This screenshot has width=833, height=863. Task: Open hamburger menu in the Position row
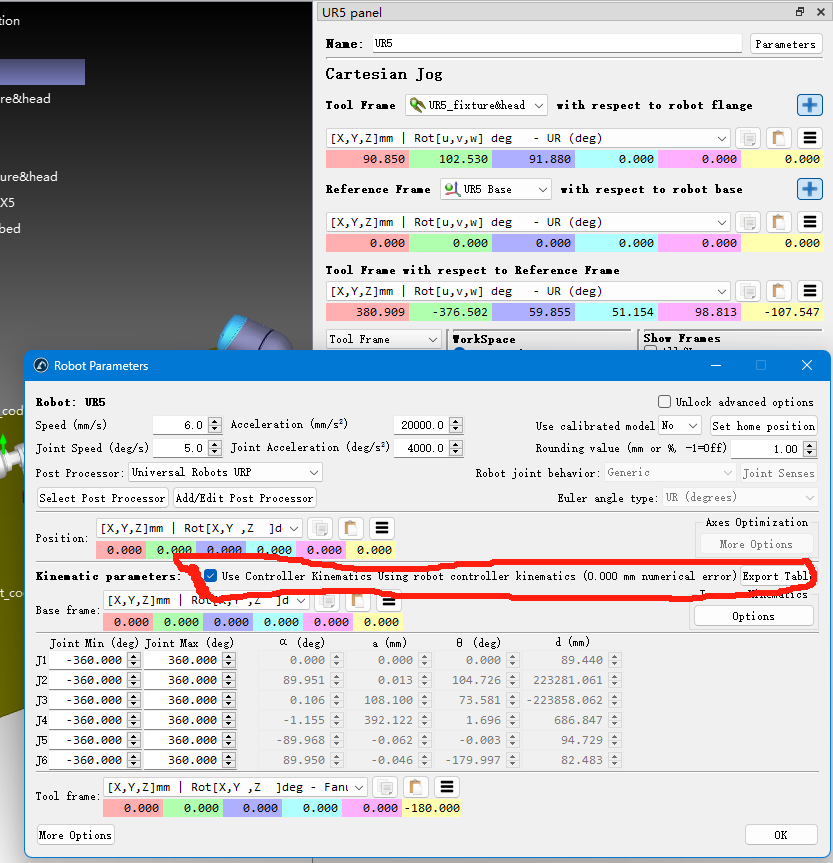coord(381,528)
